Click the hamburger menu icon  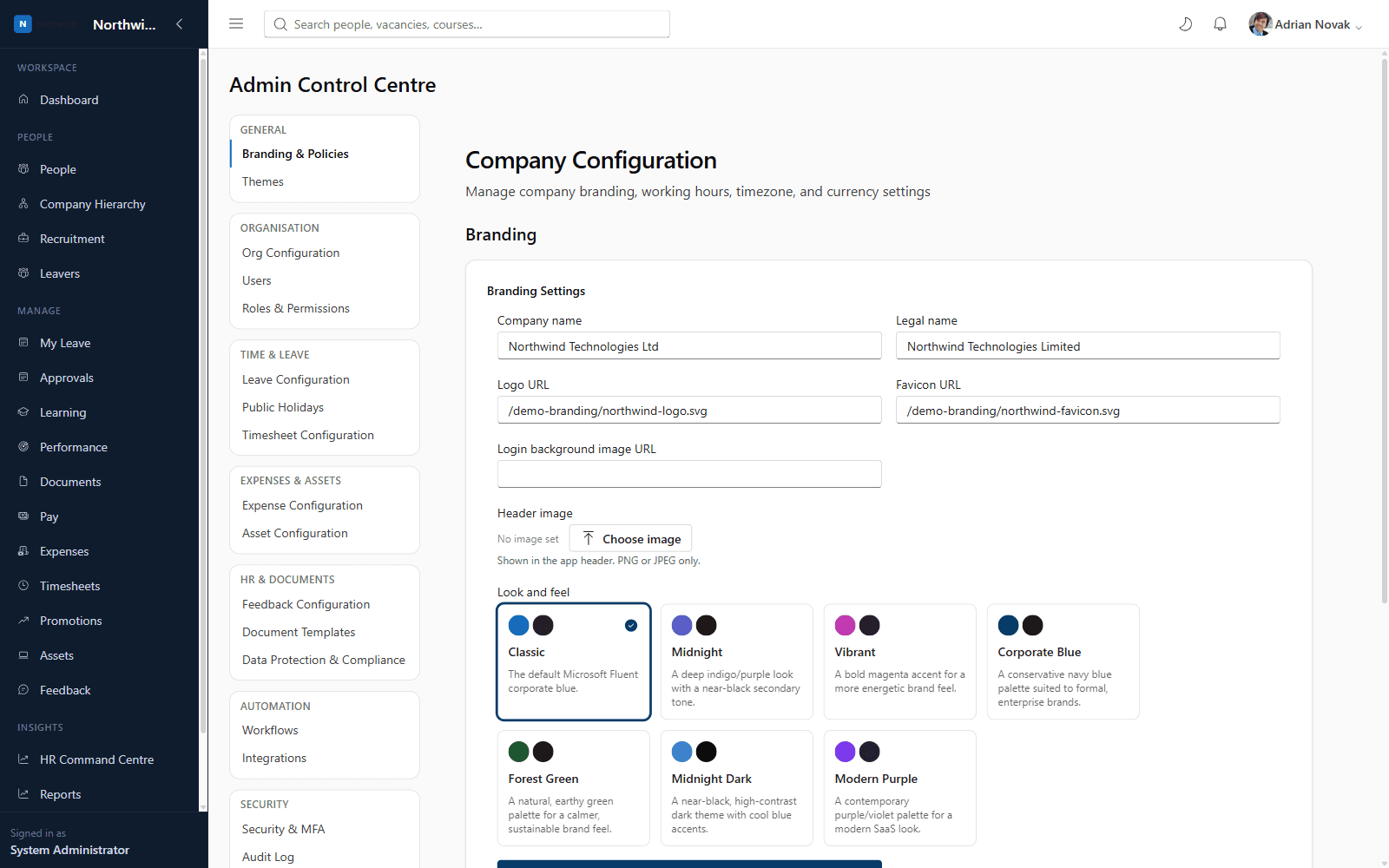click(236, 24)
